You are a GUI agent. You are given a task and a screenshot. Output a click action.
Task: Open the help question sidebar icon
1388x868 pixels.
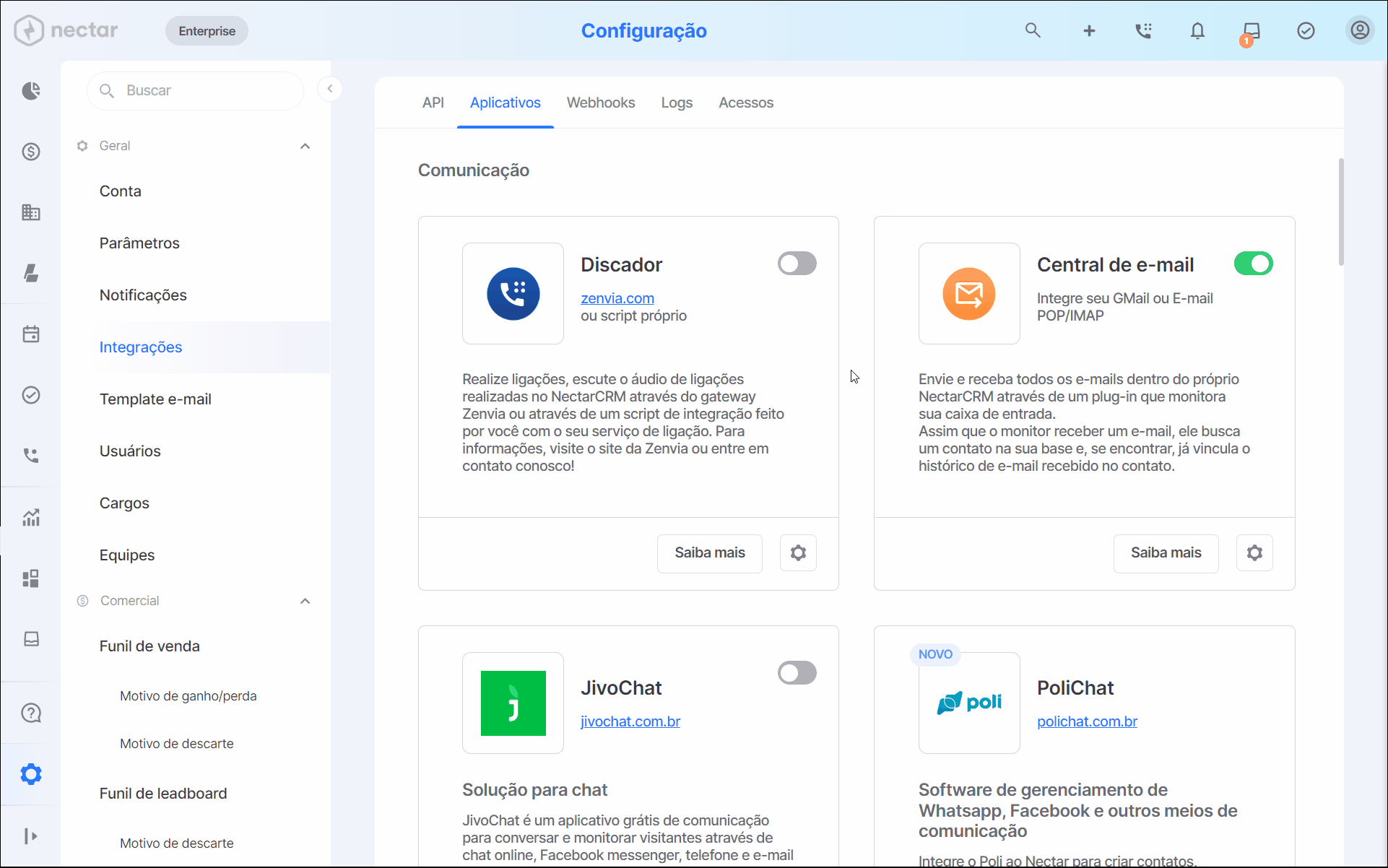coord(31,713)
